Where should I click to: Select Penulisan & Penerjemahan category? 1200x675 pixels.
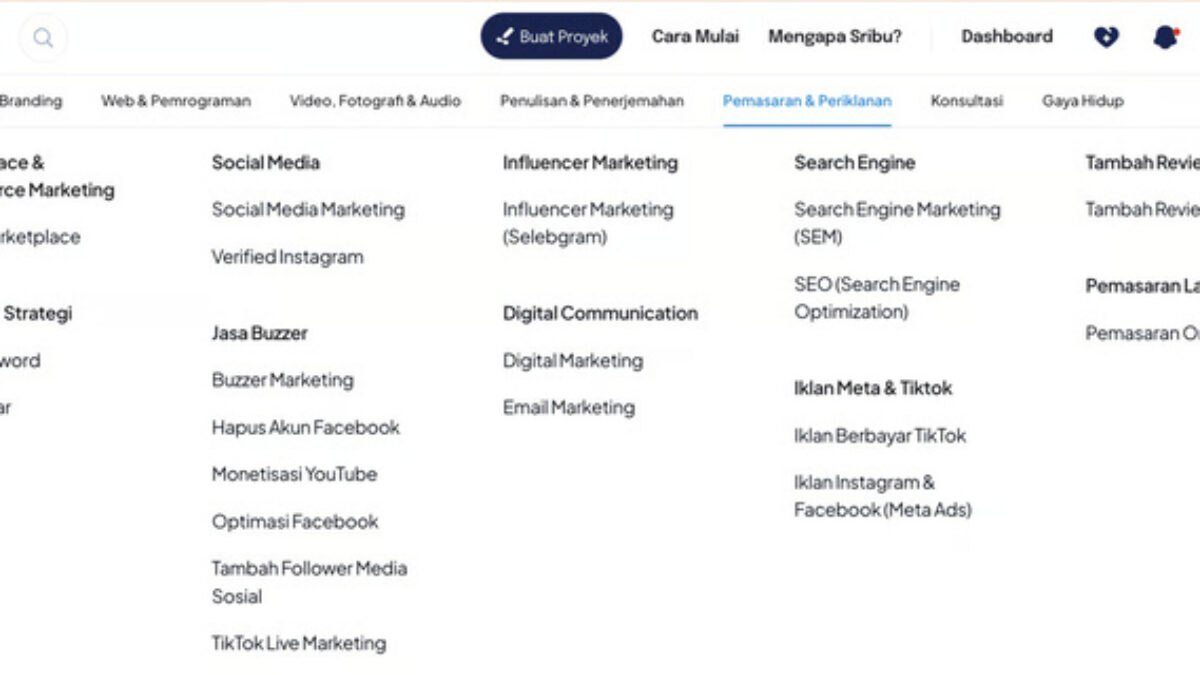pos(592,101)
